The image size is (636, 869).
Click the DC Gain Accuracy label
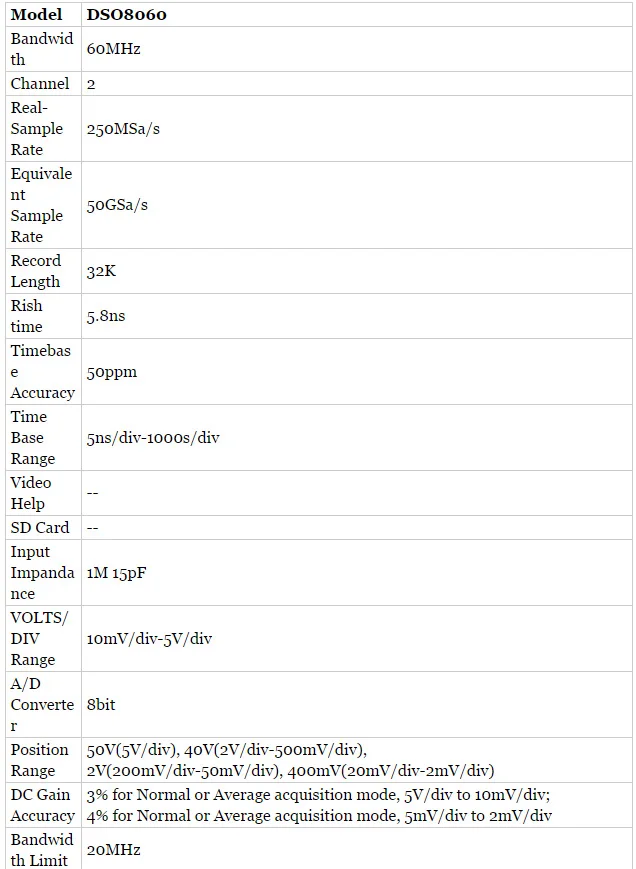[43, 805]
